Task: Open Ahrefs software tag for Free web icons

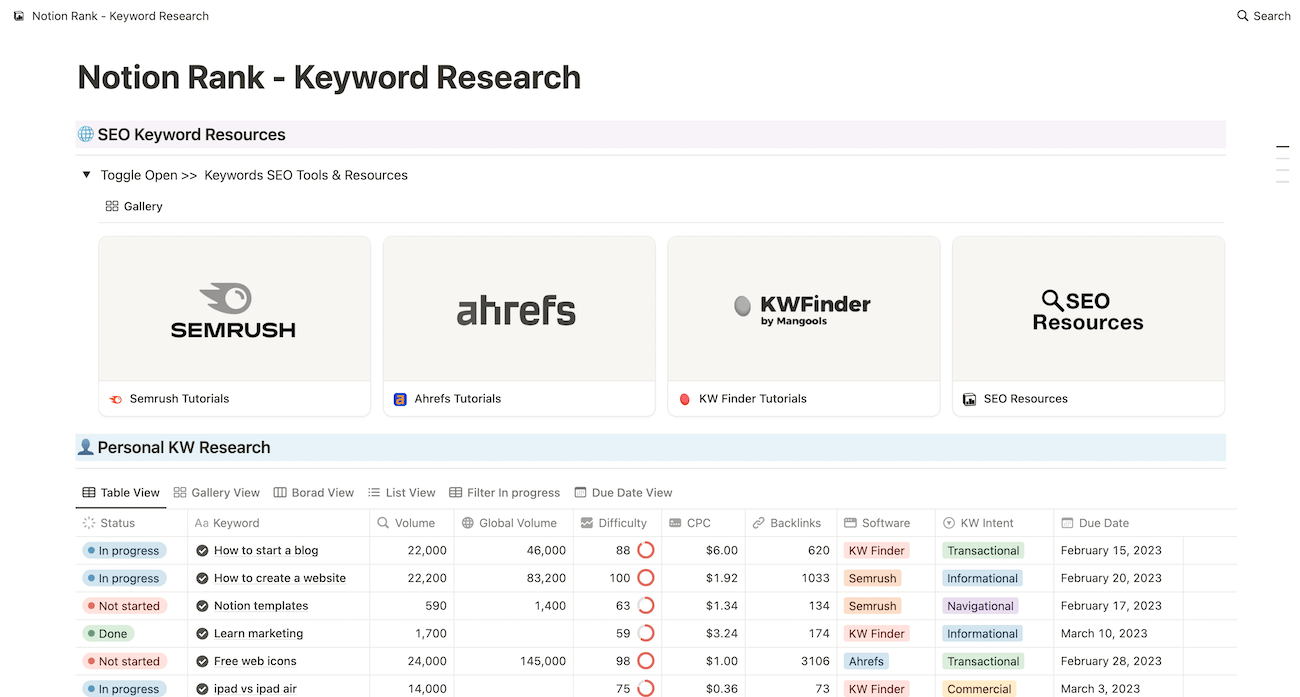Action: pyautogui.click(x=866, y=661)
